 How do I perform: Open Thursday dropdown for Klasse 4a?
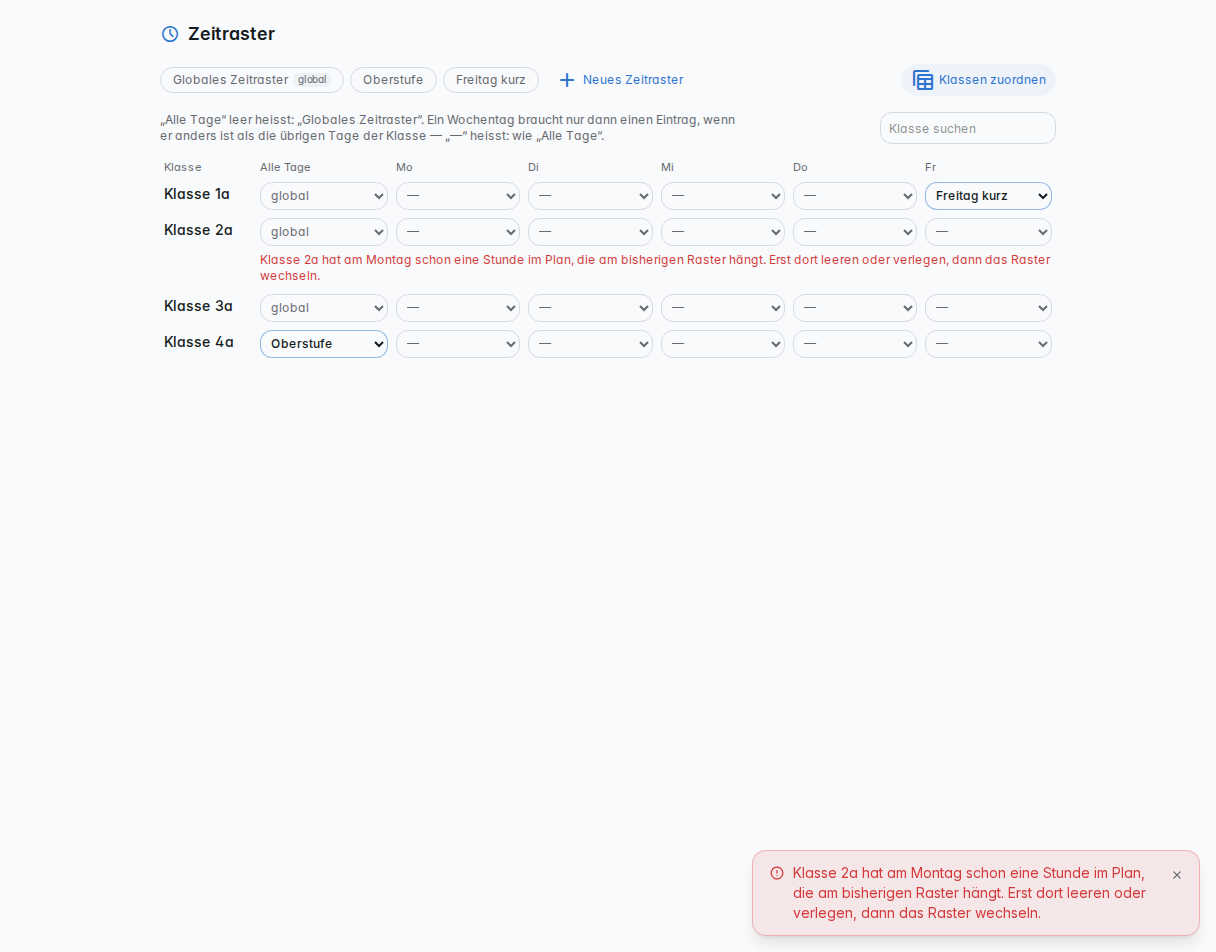coord(855,344)
